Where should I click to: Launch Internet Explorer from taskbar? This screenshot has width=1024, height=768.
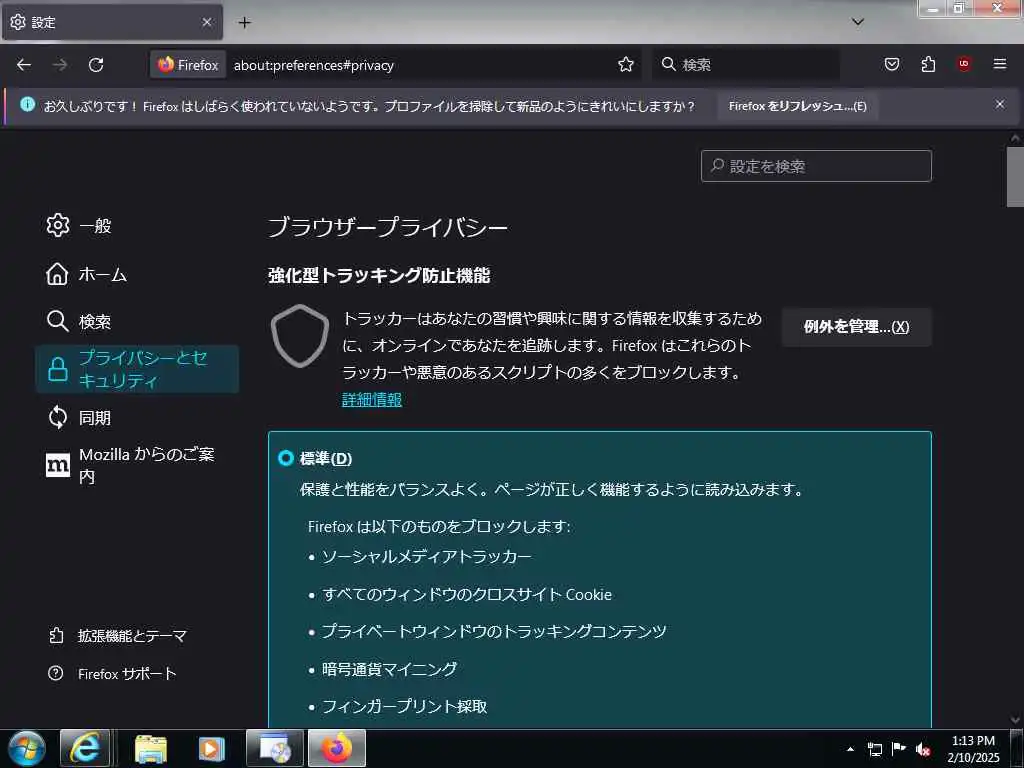[x=86, y=748]
